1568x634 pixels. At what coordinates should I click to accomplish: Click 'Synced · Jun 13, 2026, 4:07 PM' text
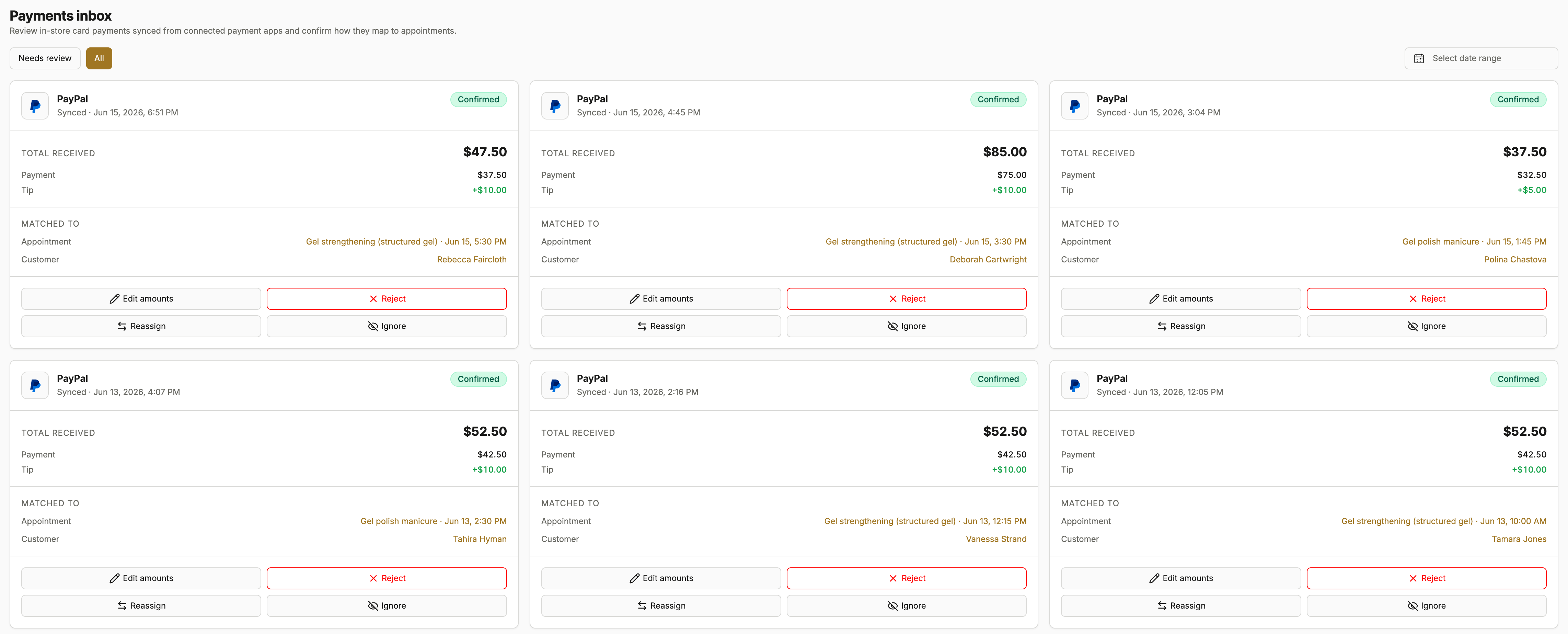coord(118,392)
